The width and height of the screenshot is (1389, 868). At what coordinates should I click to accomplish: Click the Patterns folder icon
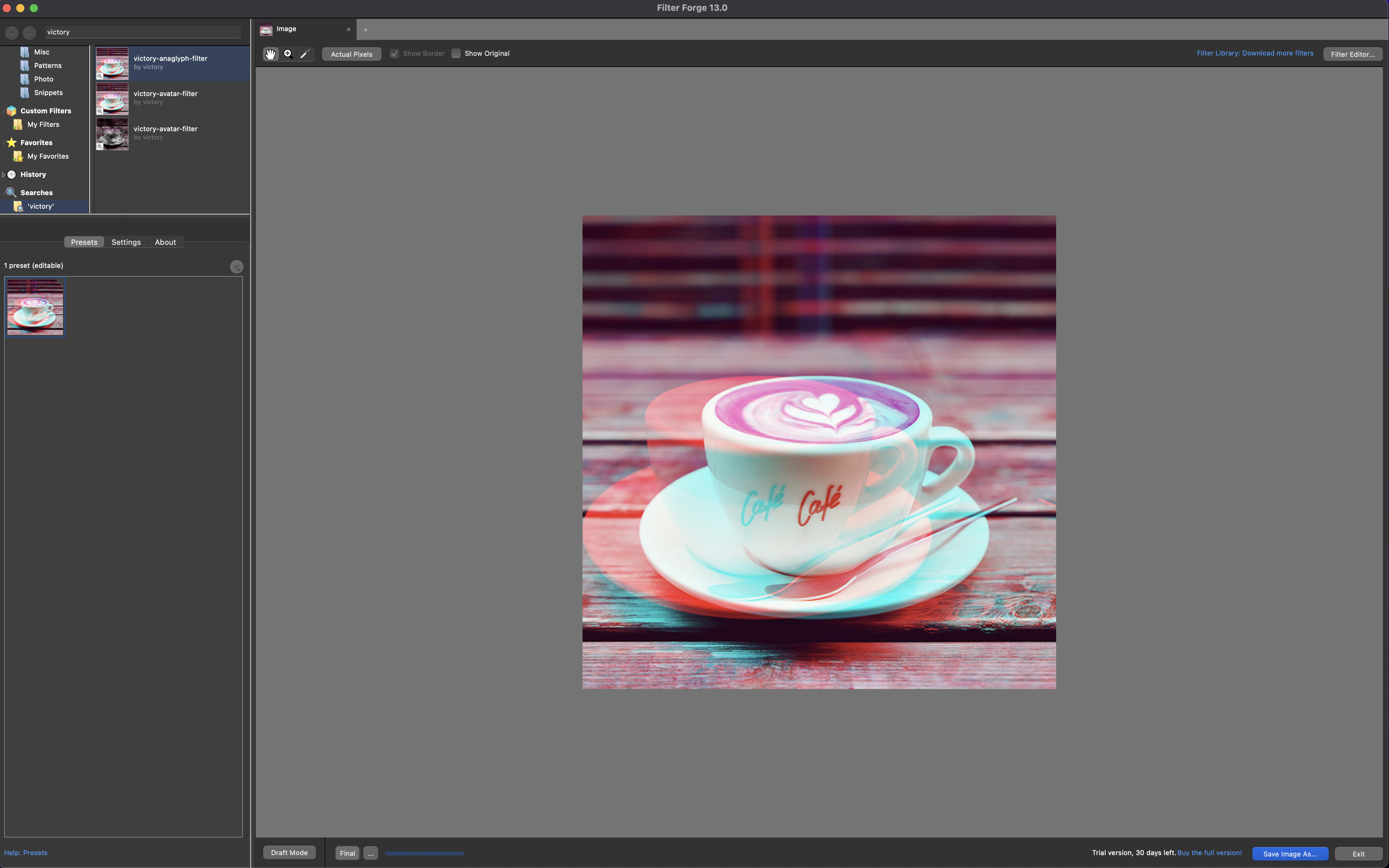(x=25, y=65)
